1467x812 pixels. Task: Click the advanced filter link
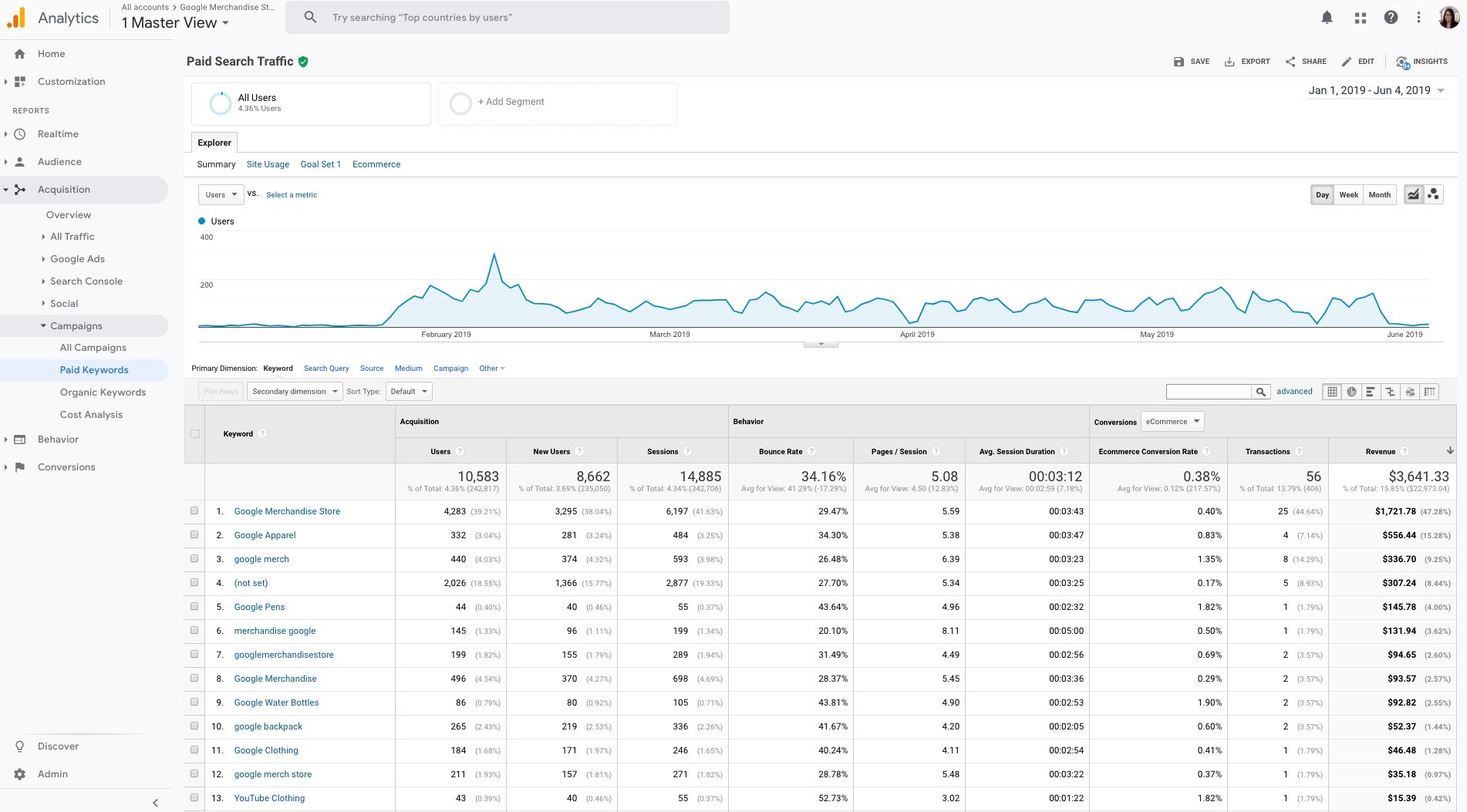click(x=1294, y=392)
